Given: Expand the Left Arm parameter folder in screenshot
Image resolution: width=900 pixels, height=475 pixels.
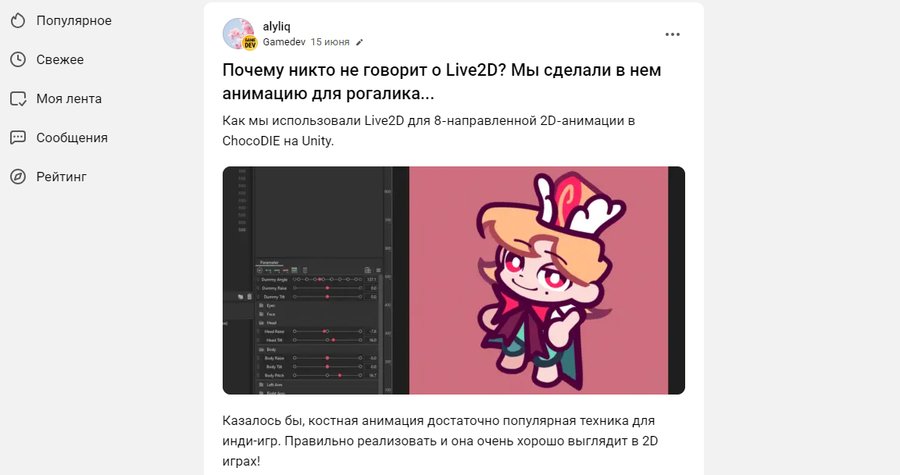Looking at the screenshot, I should [x=271, y=384].
